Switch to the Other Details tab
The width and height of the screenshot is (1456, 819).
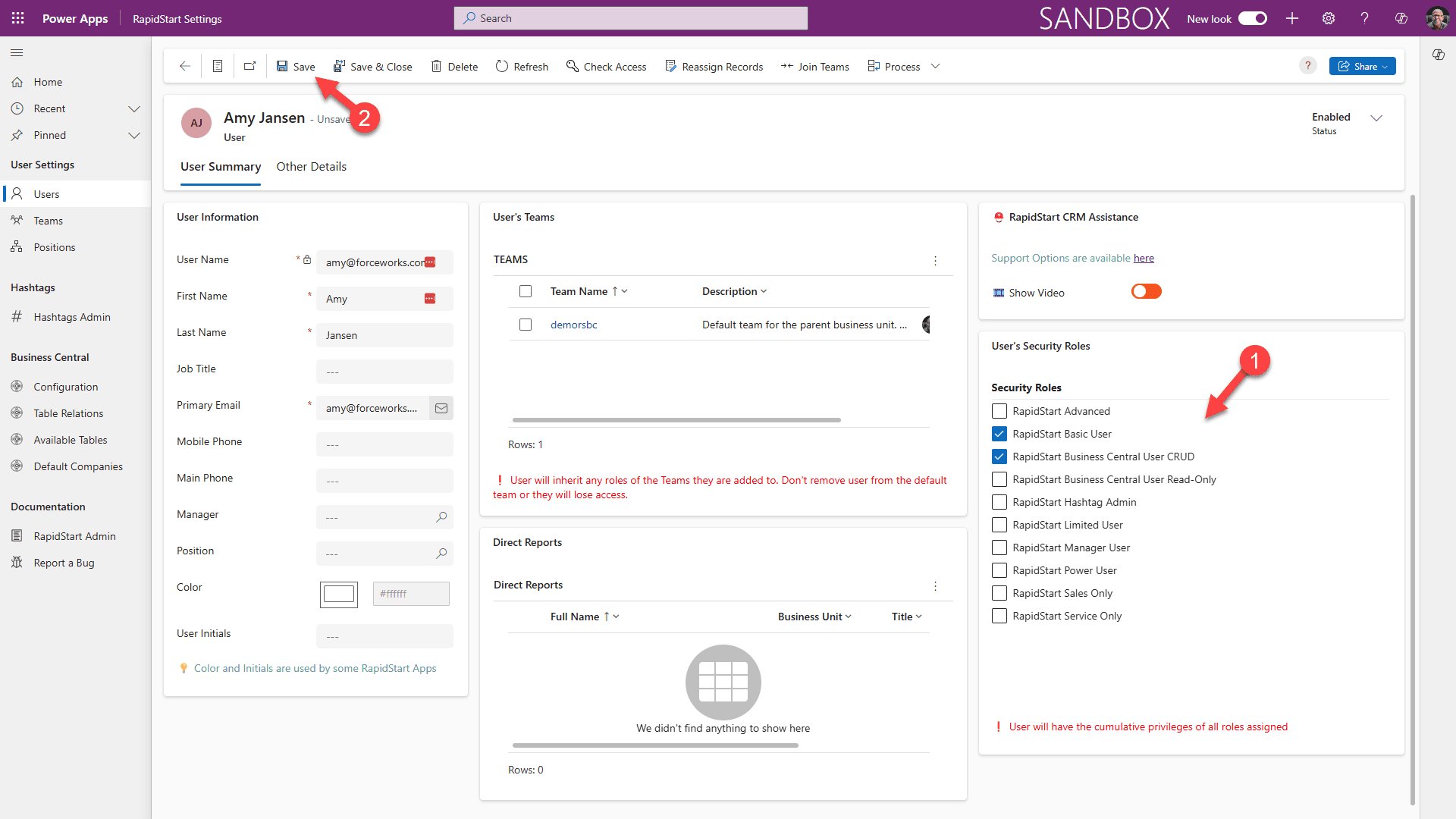pyautogui.click(x=311, y=167)
